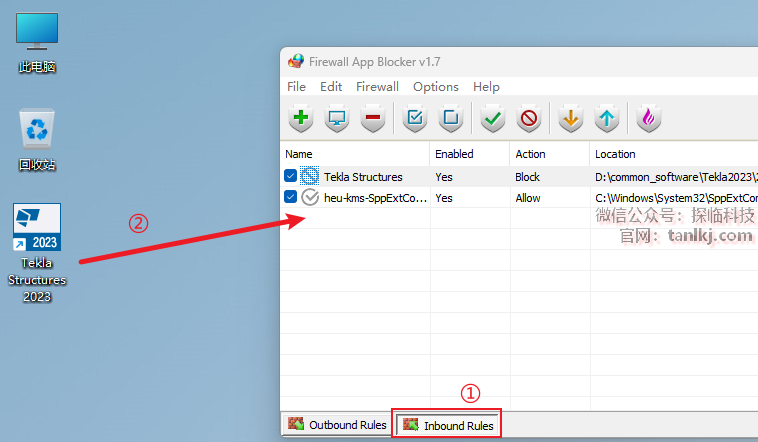This screenshot has height=442, width=758.
Task: Click the red prohibition Block toolbar icon
Action: (x=529, y=118)
